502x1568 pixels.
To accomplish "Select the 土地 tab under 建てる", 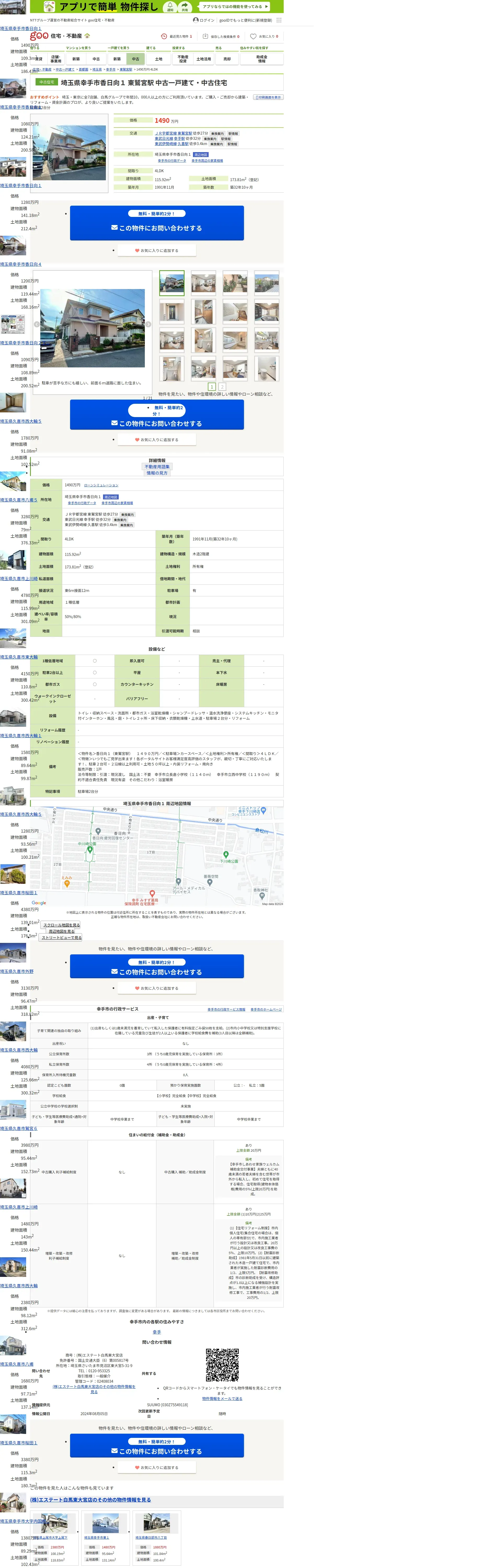I will [x=158, y=59].
